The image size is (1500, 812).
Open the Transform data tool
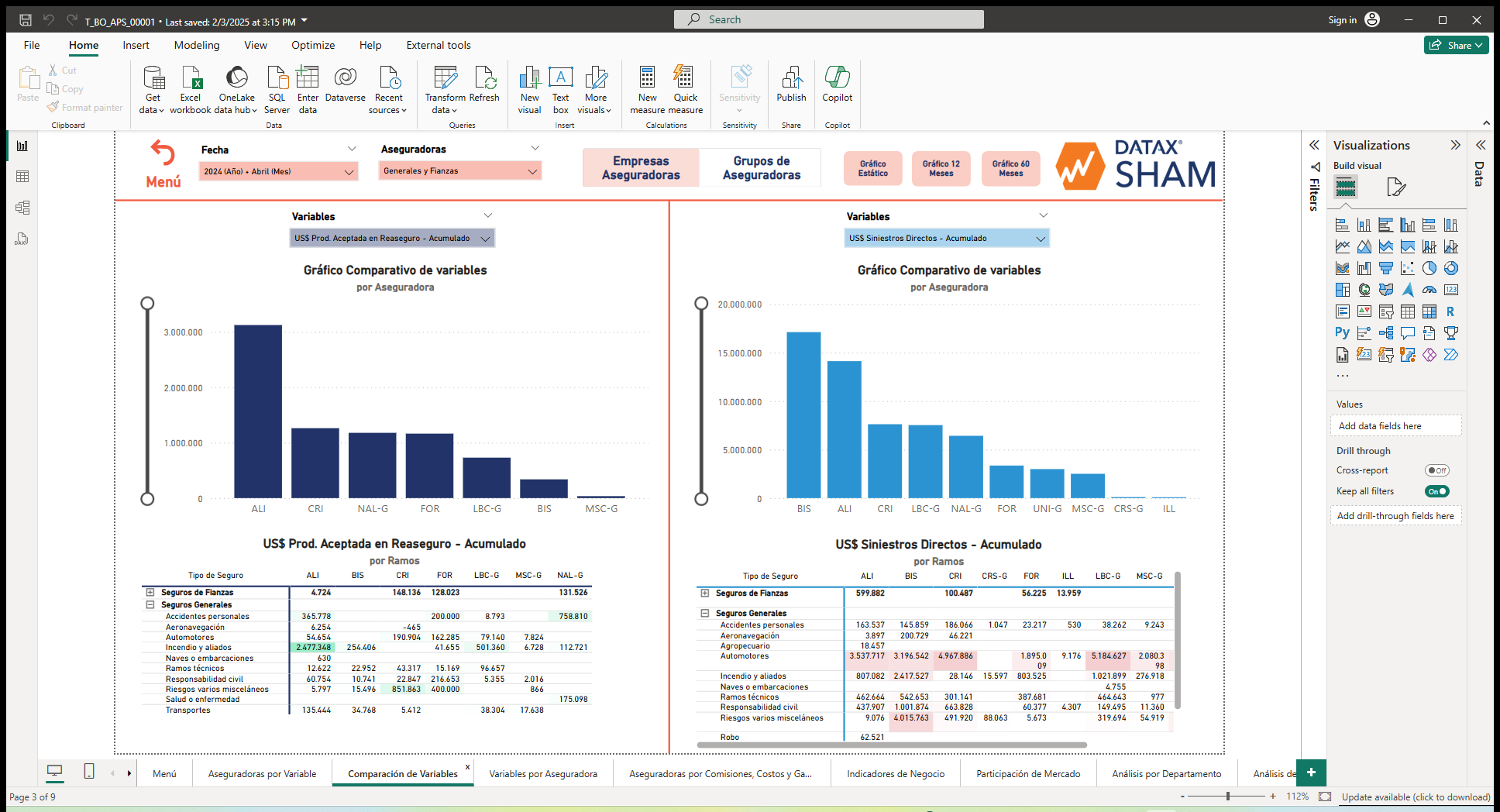444,89
